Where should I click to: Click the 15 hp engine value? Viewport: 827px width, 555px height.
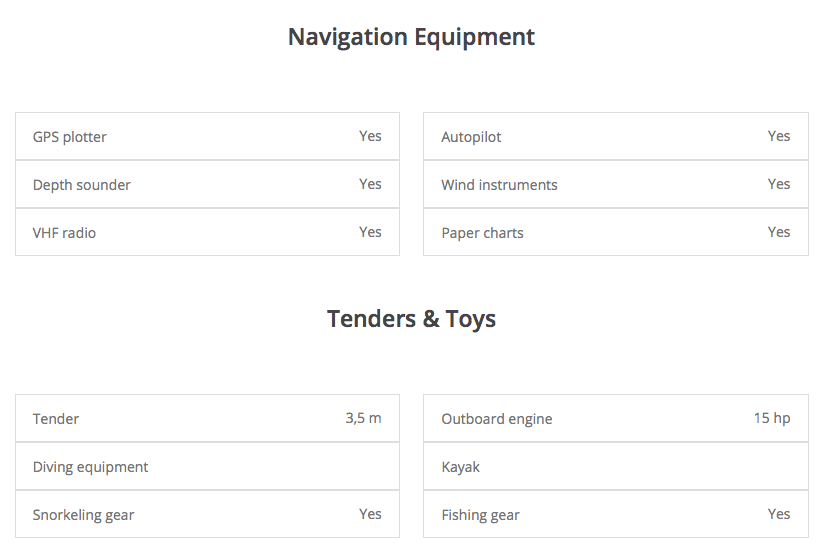(772, 418)
